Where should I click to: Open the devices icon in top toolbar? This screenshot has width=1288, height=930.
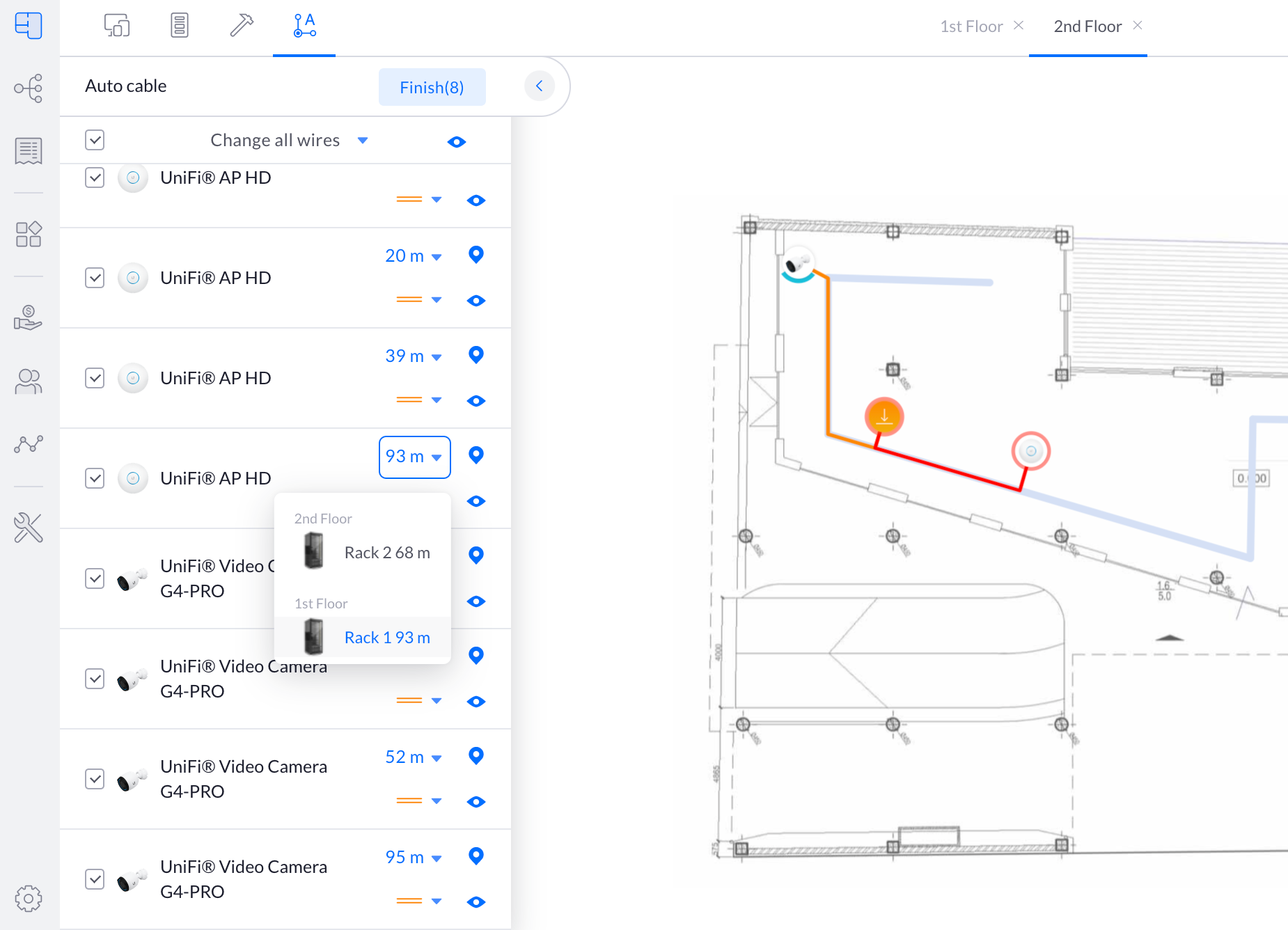coord(117,26)
